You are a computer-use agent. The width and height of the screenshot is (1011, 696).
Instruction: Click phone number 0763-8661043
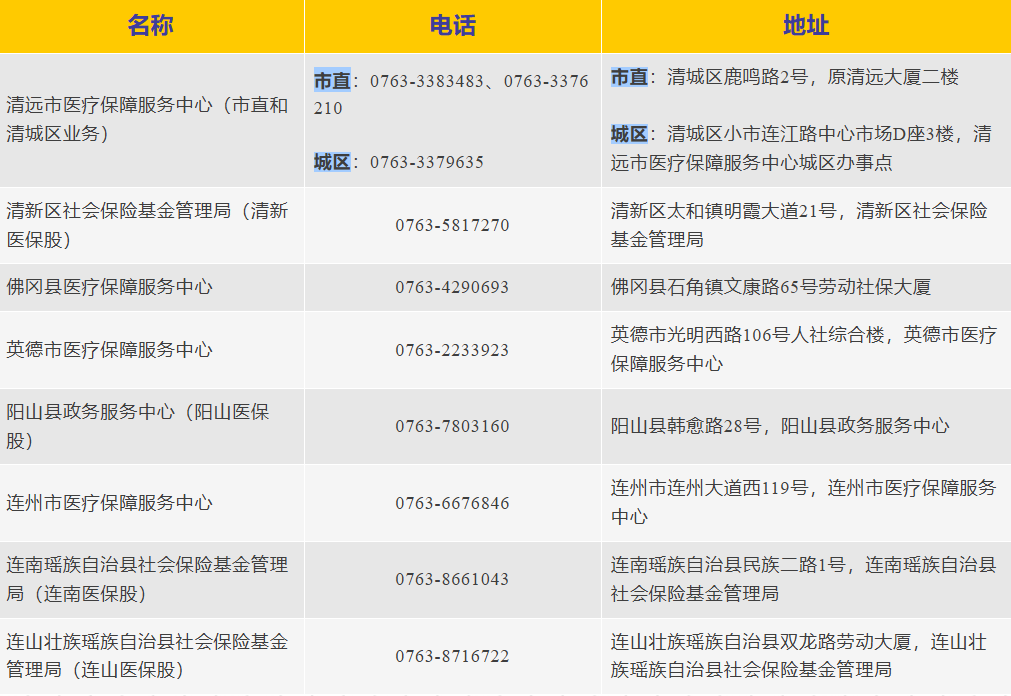click(x=452, y=580)
